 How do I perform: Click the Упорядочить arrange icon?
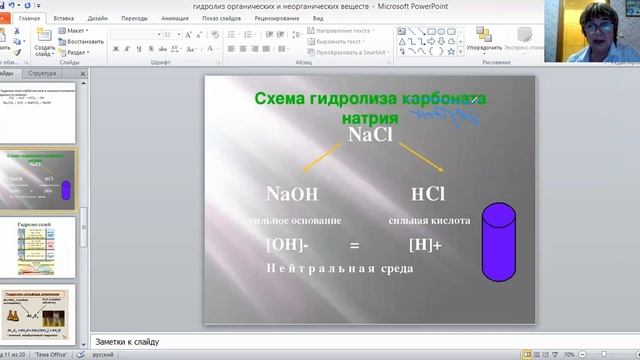484,35
